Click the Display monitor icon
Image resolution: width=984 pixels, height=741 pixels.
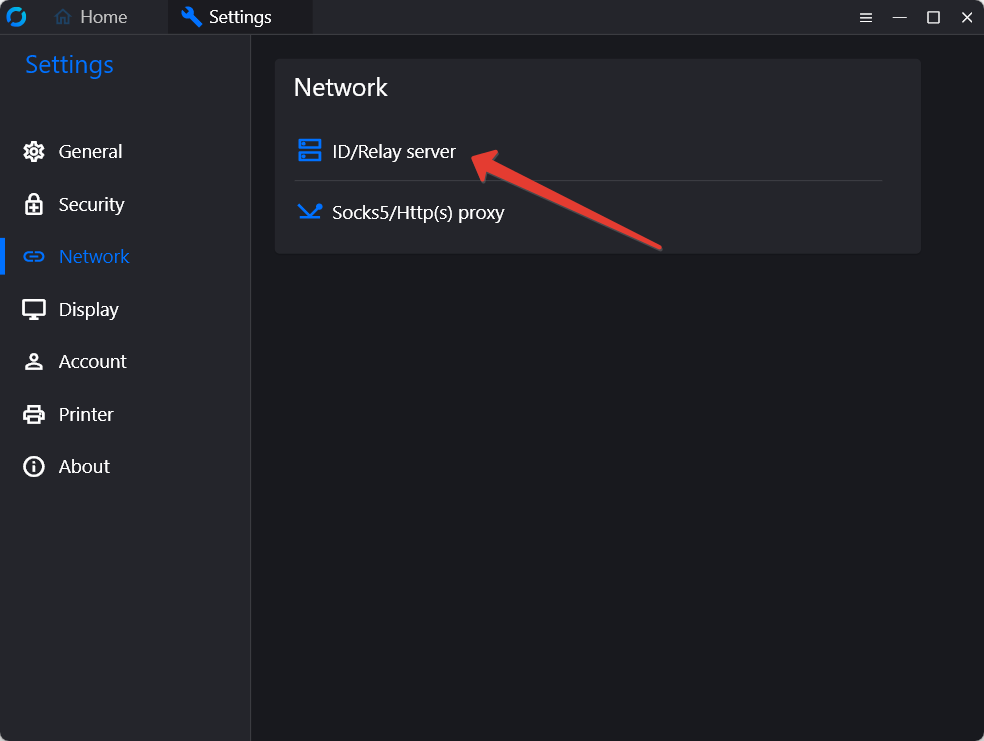pyautogui.click(x=34, y=309)
